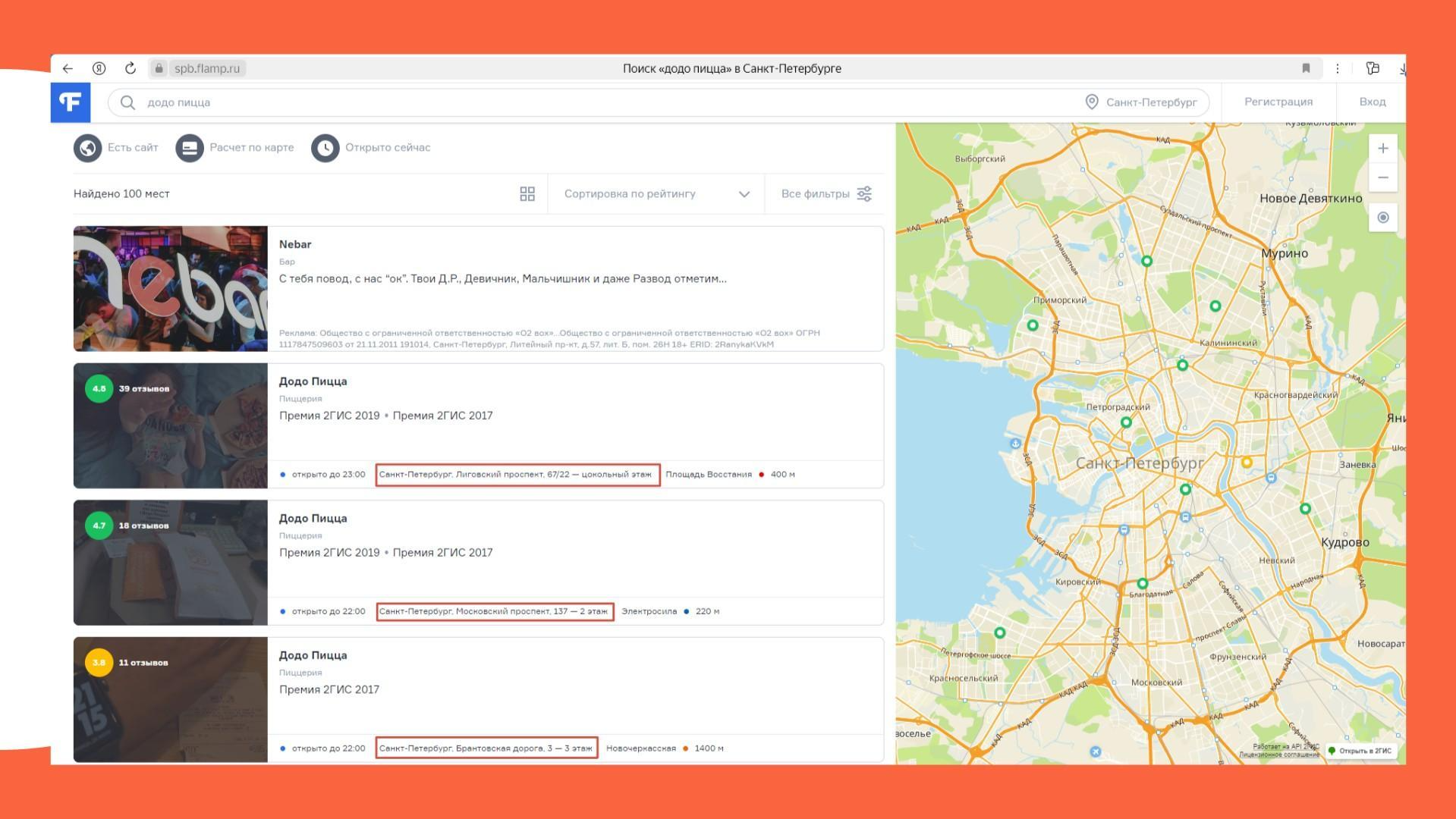Switch to grid view layout icon
Screen dimensions: 1456x819
tap(527, 194)
